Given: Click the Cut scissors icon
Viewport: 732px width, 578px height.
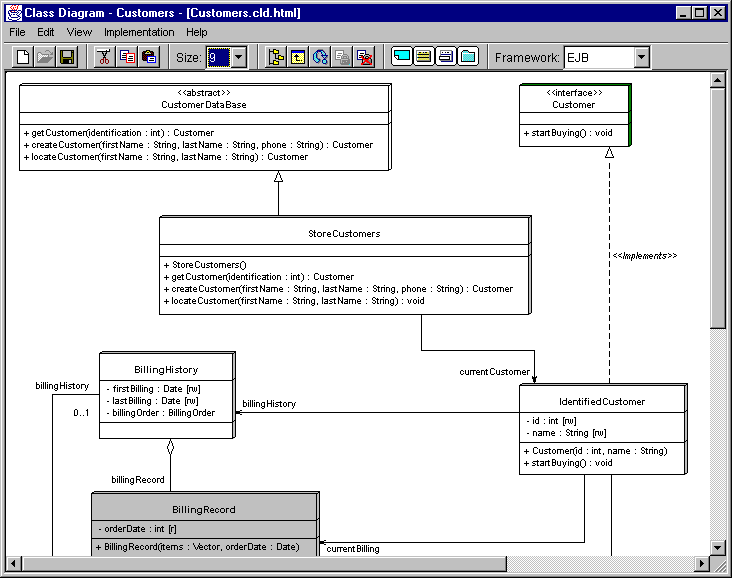Looking at the screenshot, I should click(x=105, y=57).
